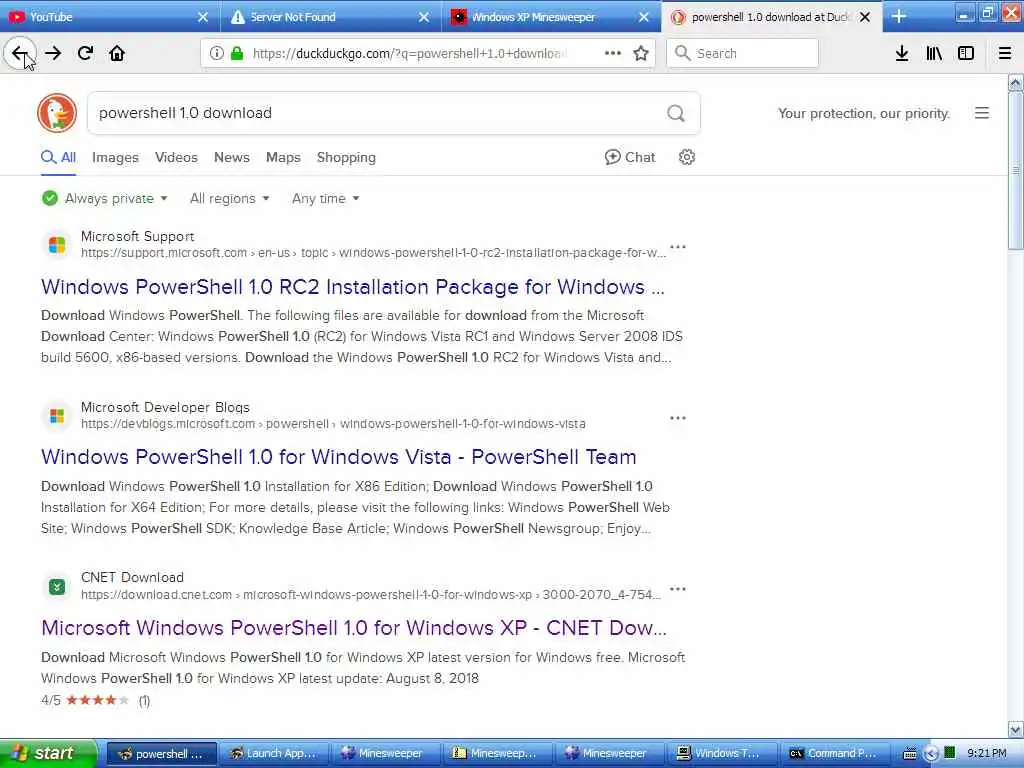Click Your protection, our priority text
Viewport: 1024px width, 768px height.
pyautogui.click(x=863, y=113)
